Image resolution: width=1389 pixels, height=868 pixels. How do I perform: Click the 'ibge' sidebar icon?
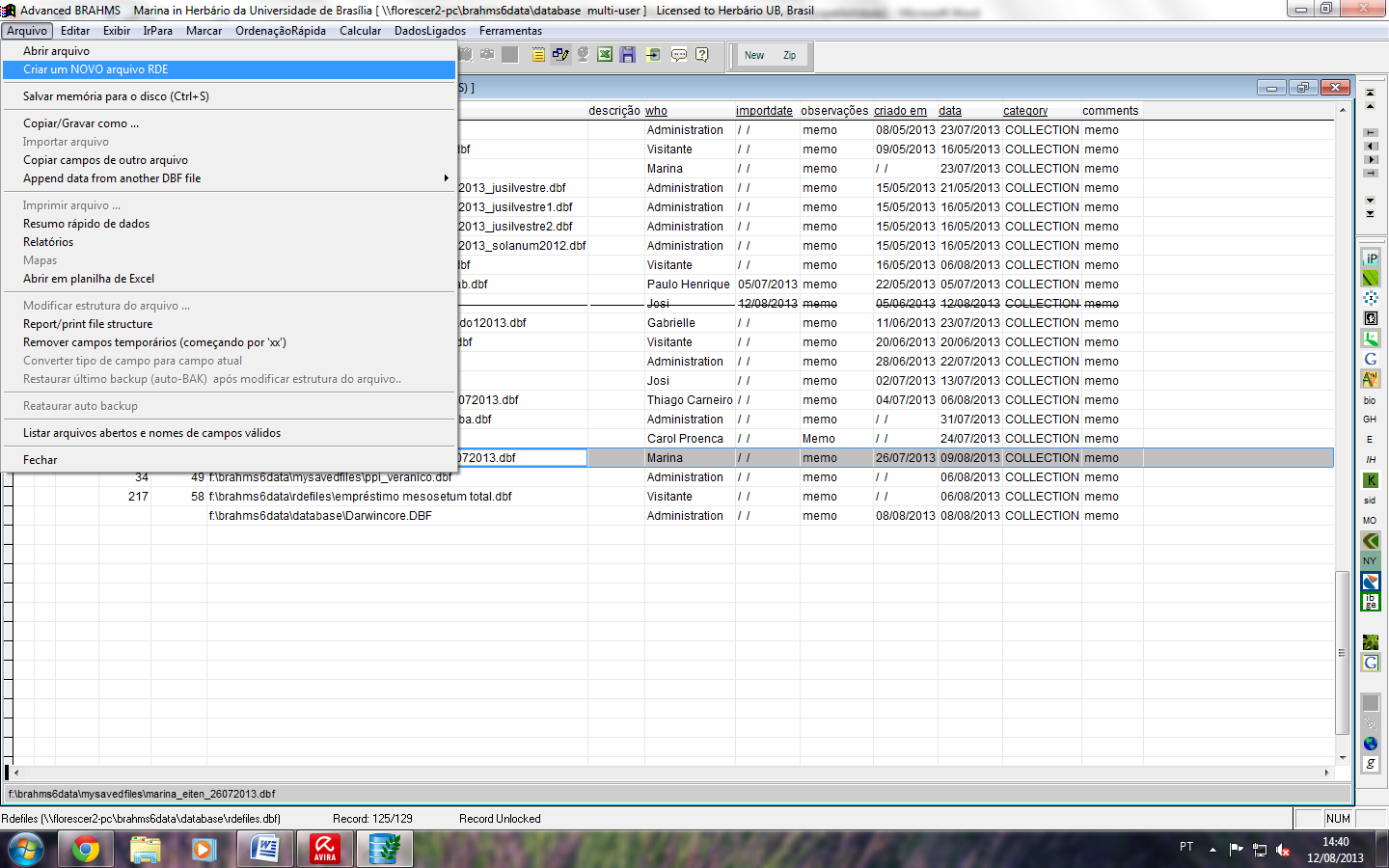(x=1371, y=602)
